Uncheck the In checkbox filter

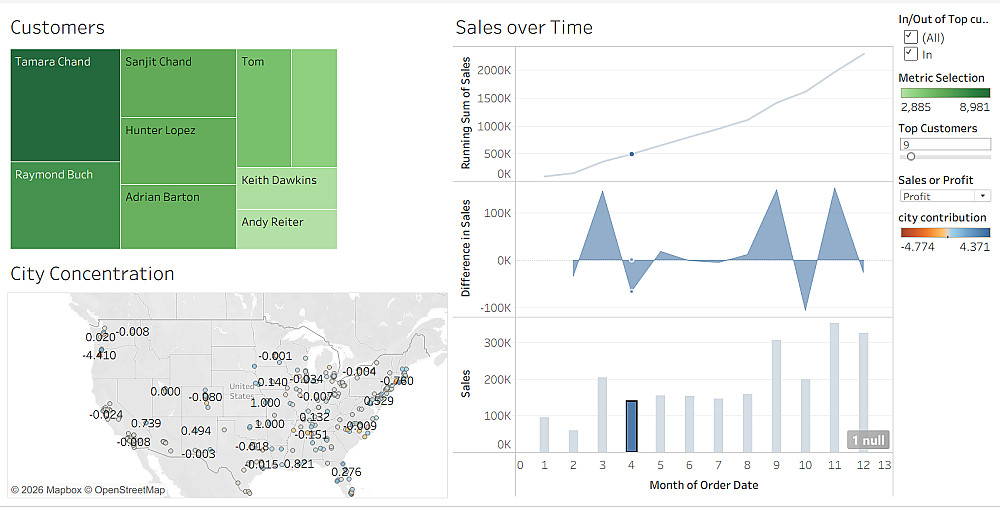(x=910, y=54)
